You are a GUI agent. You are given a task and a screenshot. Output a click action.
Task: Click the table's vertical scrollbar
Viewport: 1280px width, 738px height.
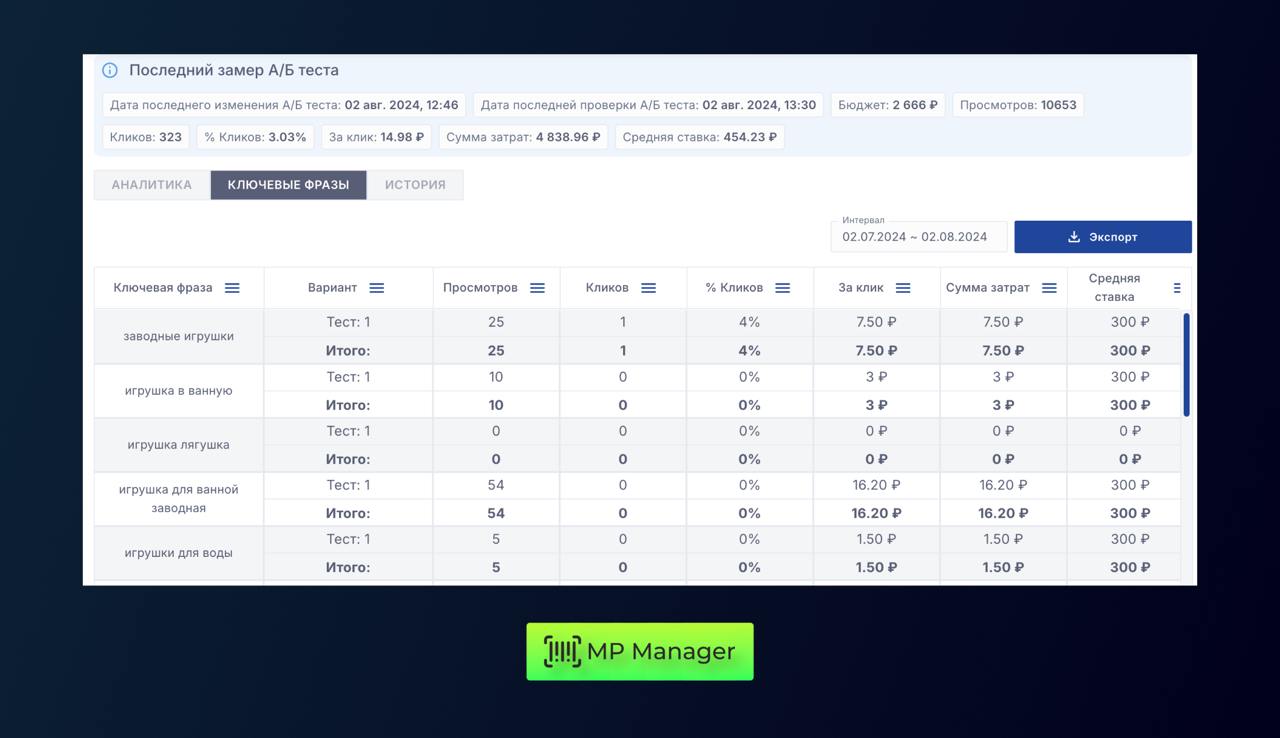point(1186,365)
